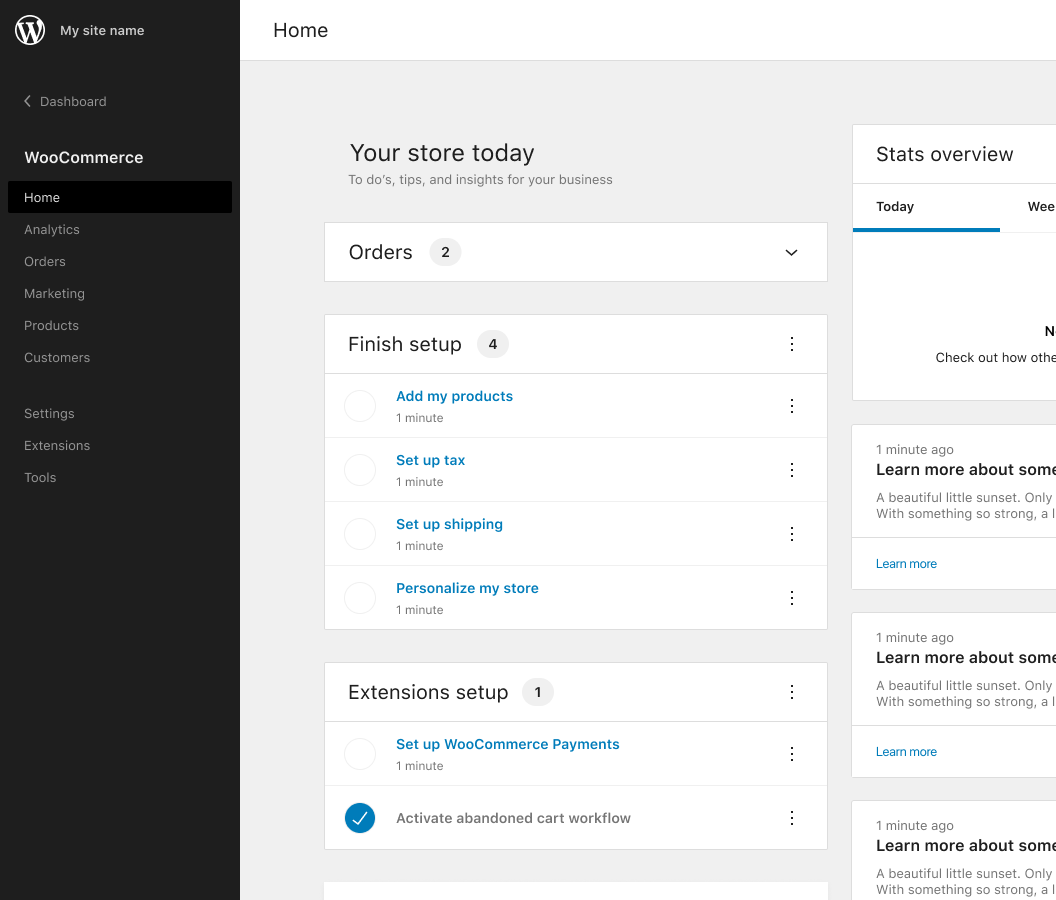This screenshot has height=900, width=1056.
Task: Click Learn more under the second article
Action: click(x=906, y=751)
